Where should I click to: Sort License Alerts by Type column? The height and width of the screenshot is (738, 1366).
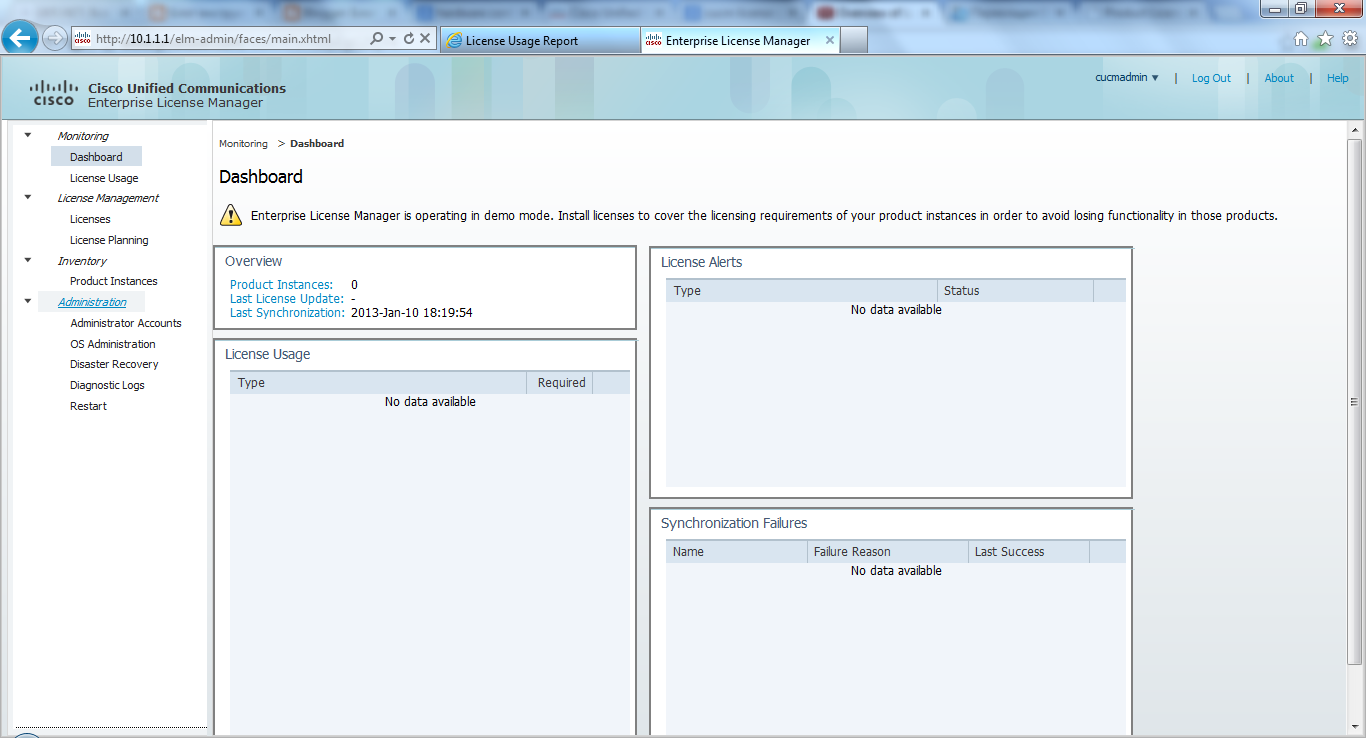(x=801, y=291)
